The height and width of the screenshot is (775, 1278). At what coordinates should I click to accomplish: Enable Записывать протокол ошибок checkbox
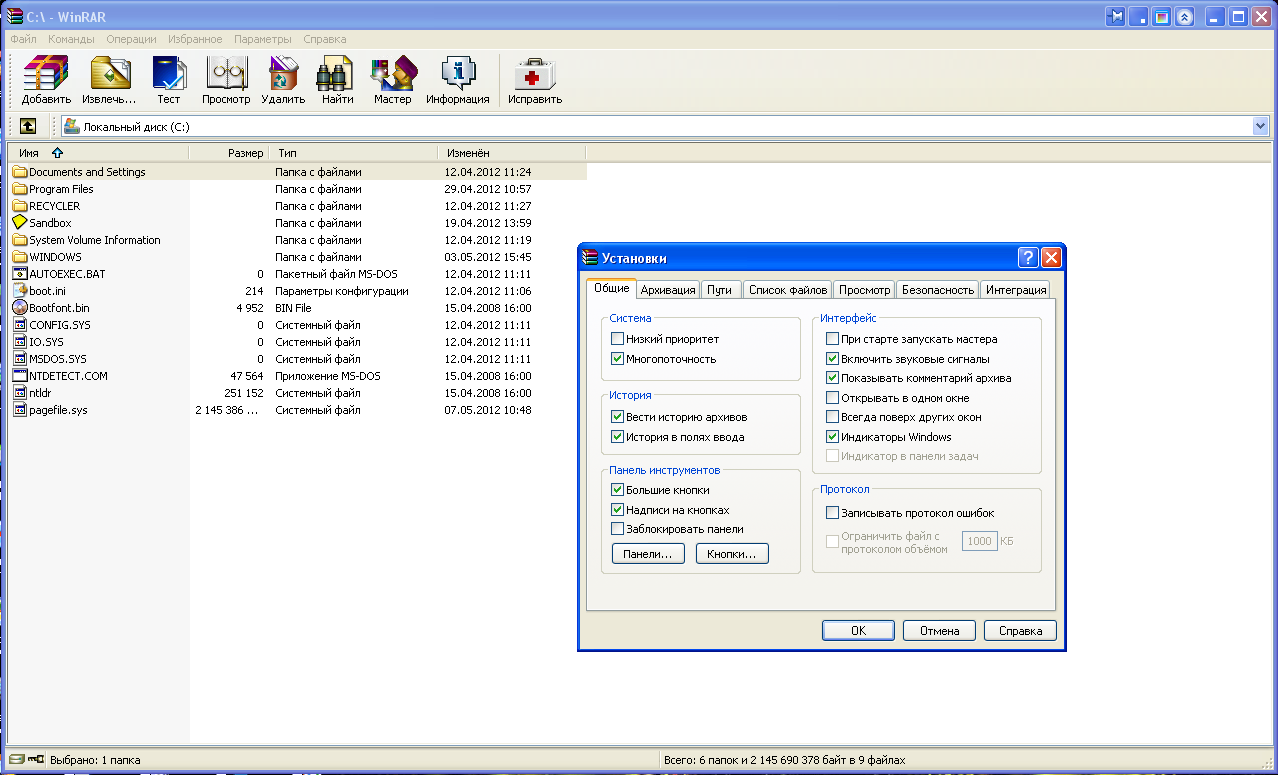click(832, 513)
